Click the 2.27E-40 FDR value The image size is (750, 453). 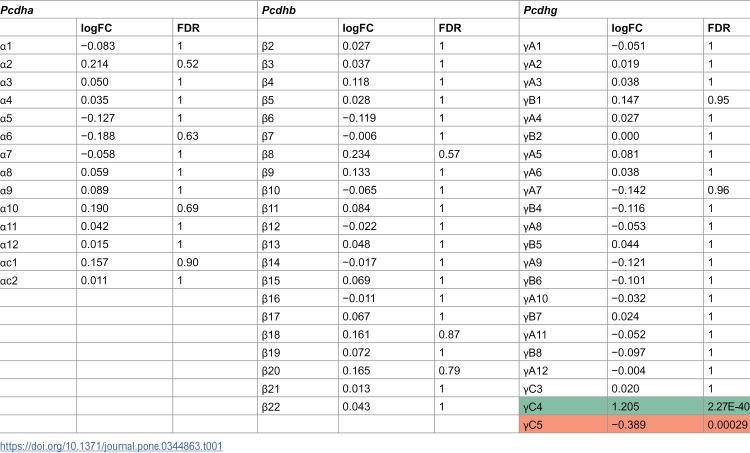[728, 407]
